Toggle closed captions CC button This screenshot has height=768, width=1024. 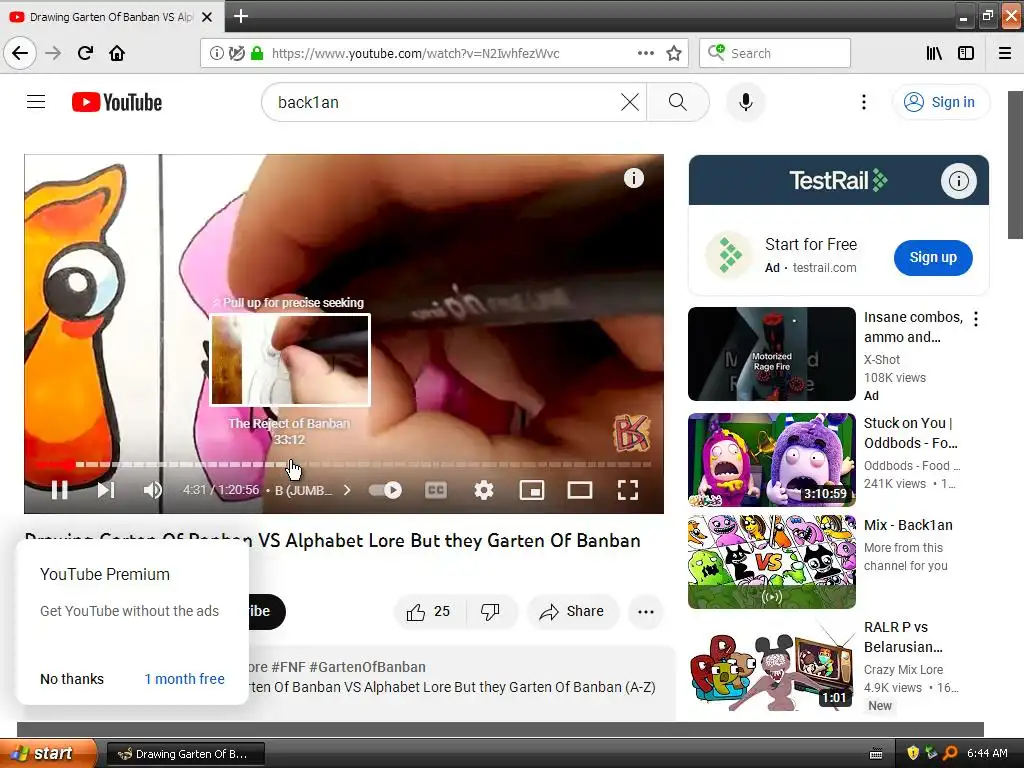[436, 490]
